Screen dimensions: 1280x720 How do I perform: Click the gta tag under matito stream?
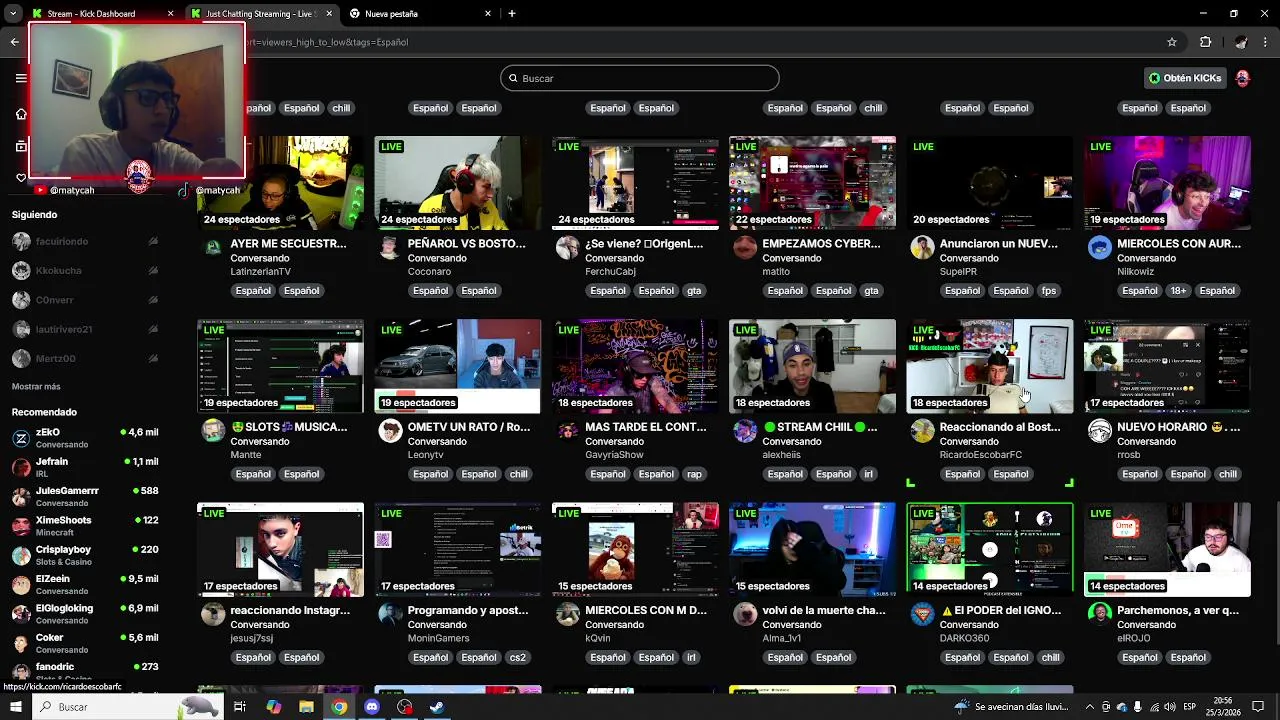pyautogui.click(x=871, y=291)
